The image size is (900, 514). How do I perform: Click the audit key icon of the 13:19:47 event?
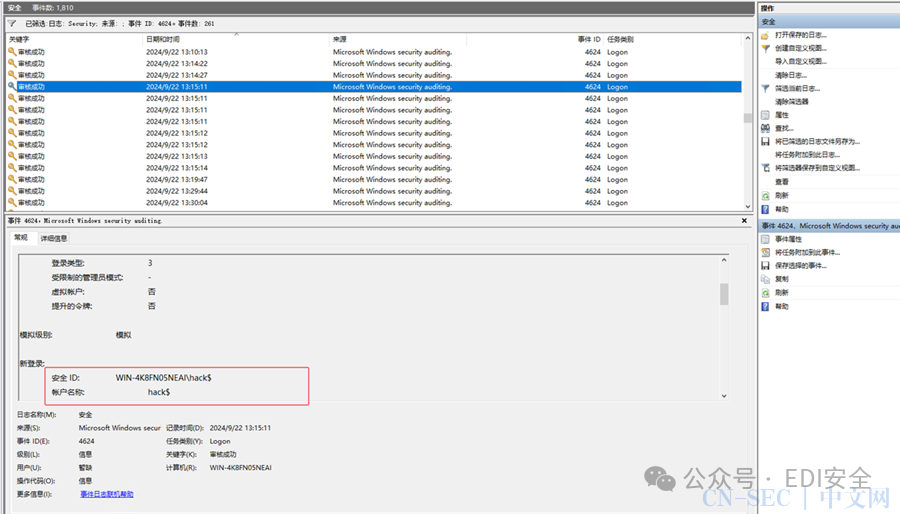tap(12, 179)
